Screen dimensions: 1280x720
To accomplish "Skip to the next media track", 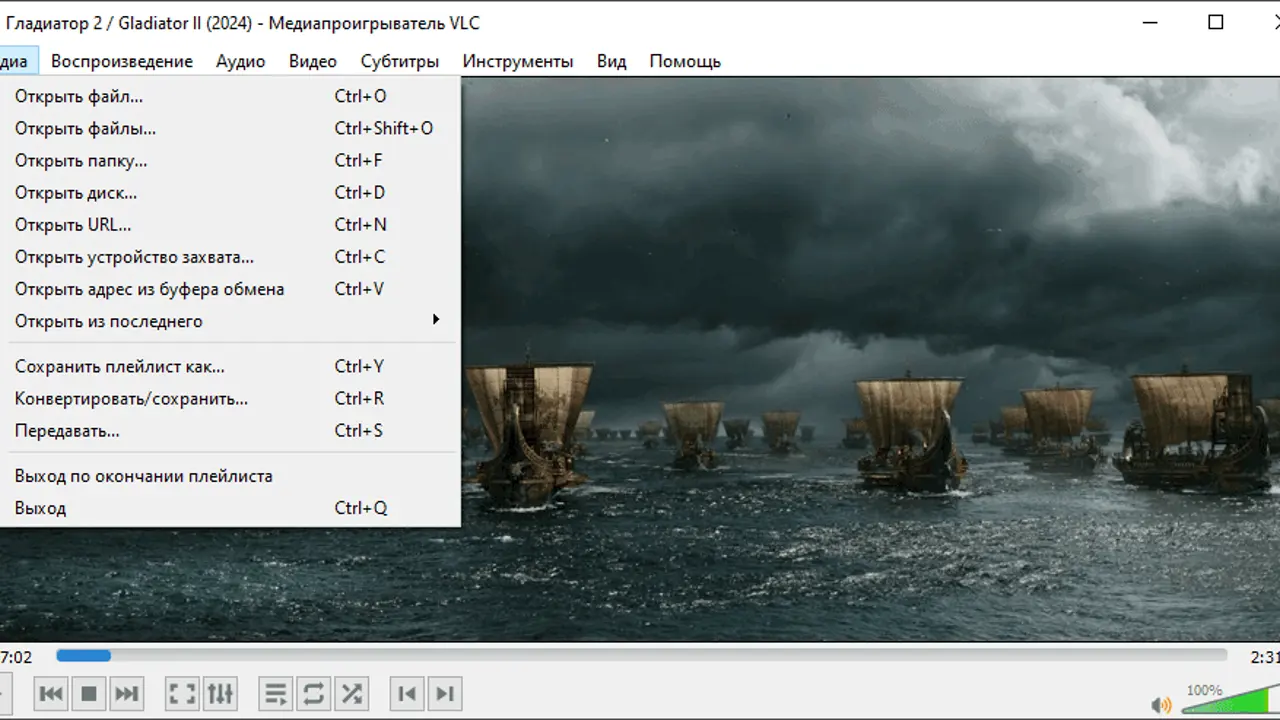I will (x=126, y=693).
